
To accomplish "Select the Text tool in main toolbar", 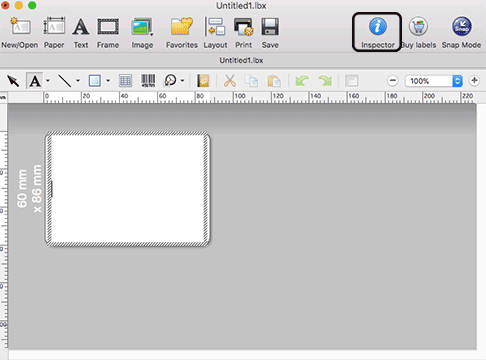I will point(81,27).
